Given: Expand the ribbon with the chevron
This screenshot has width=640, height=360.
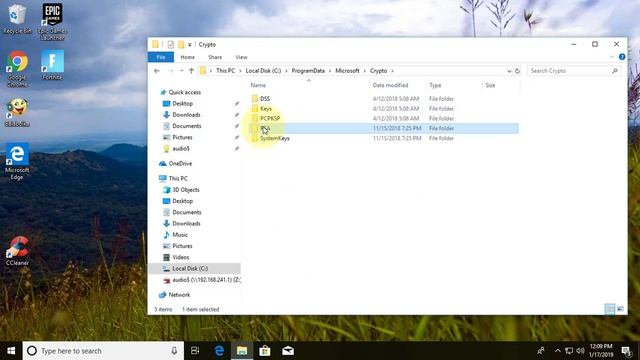Looking at the screenshot, I should click(x=611, y=57).
